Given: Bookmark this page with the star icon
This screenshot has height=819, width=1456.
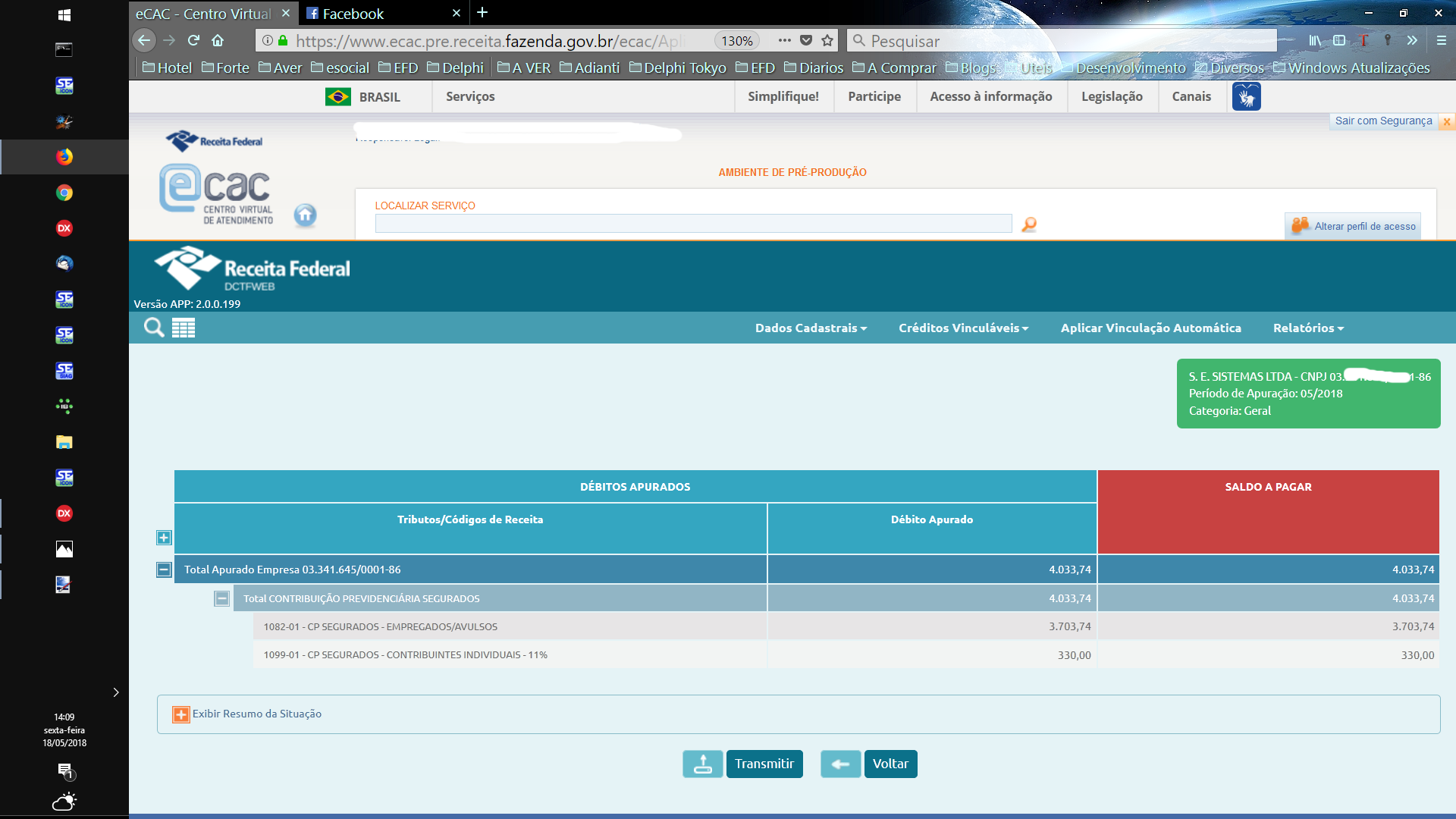Looking at the screenshot, I should (x=827, y=40).
